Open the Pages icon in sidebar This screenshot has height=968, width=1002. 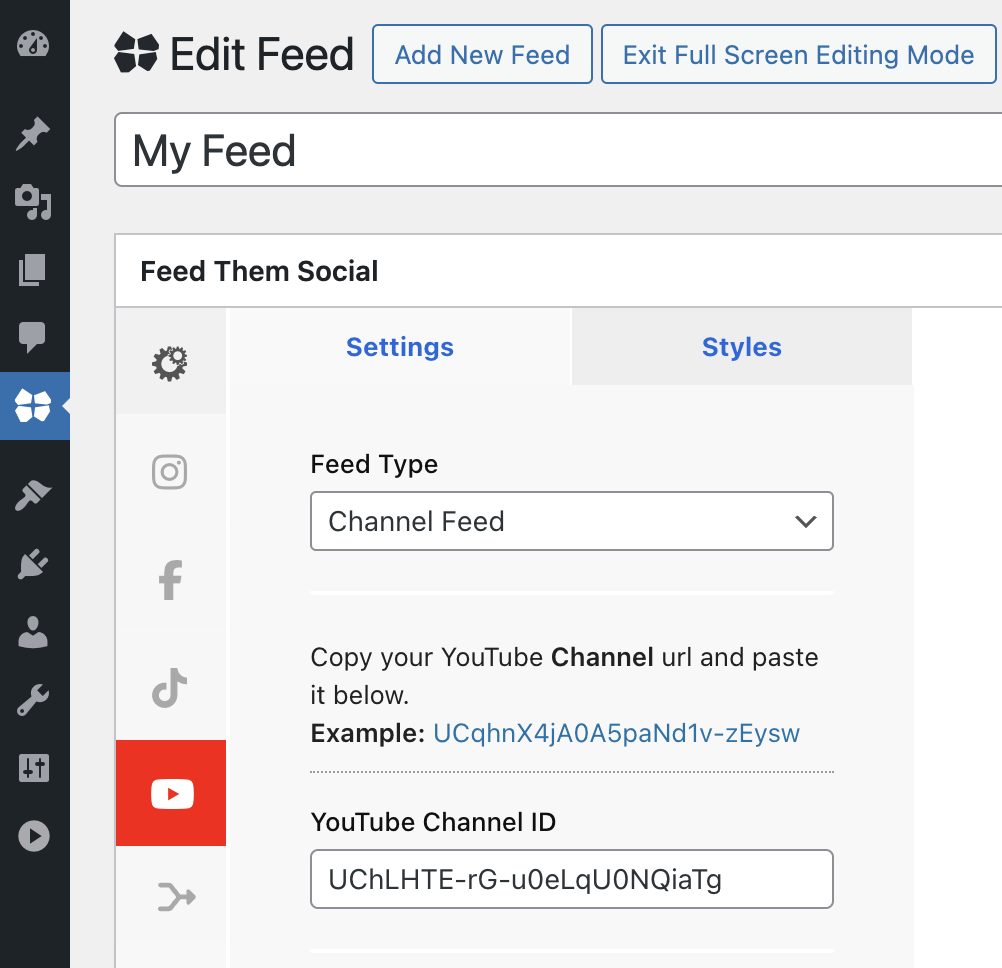[x=32, y=270]
